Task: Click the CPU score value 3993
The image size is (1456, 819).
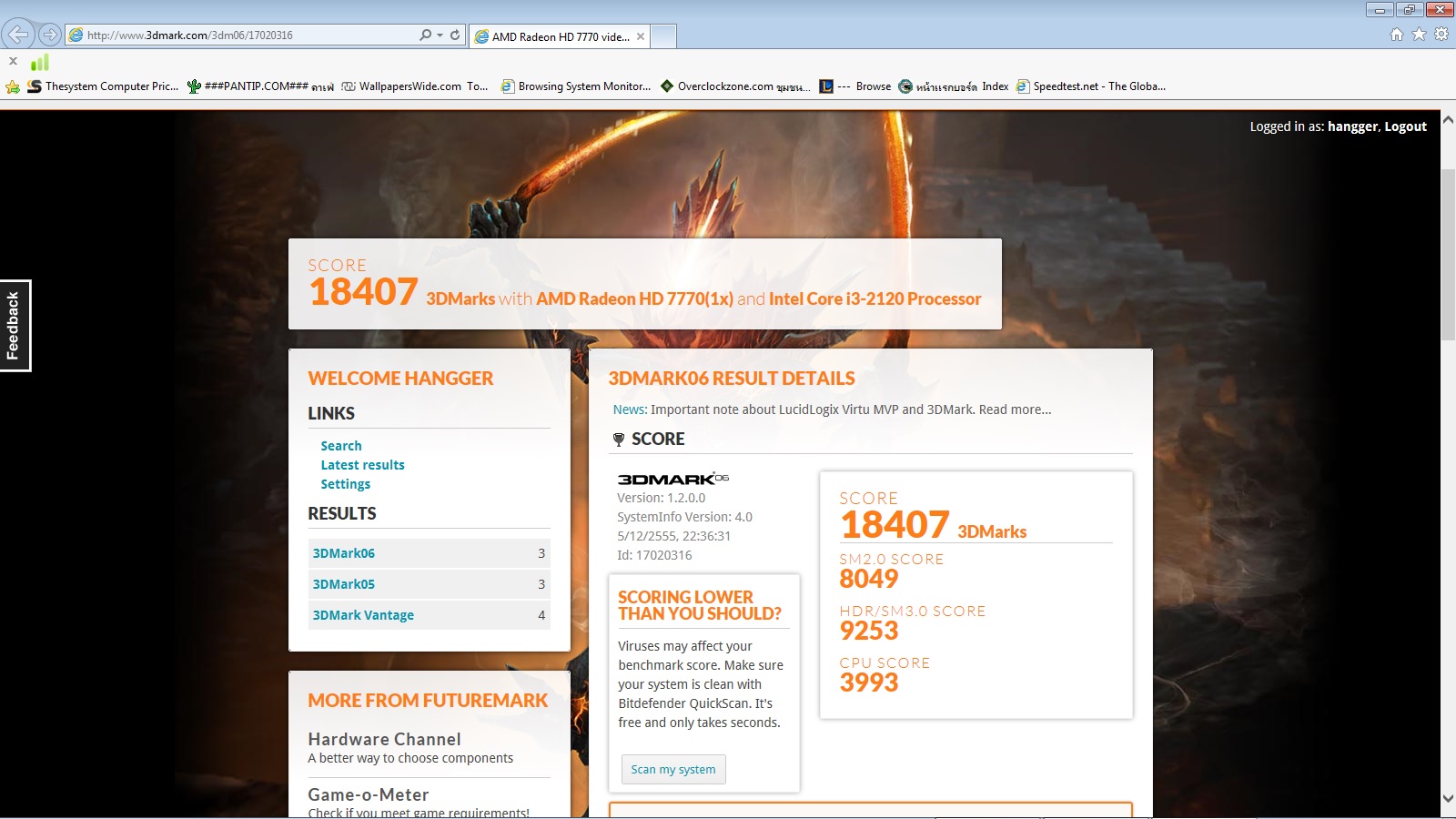Action: [869, 682]
